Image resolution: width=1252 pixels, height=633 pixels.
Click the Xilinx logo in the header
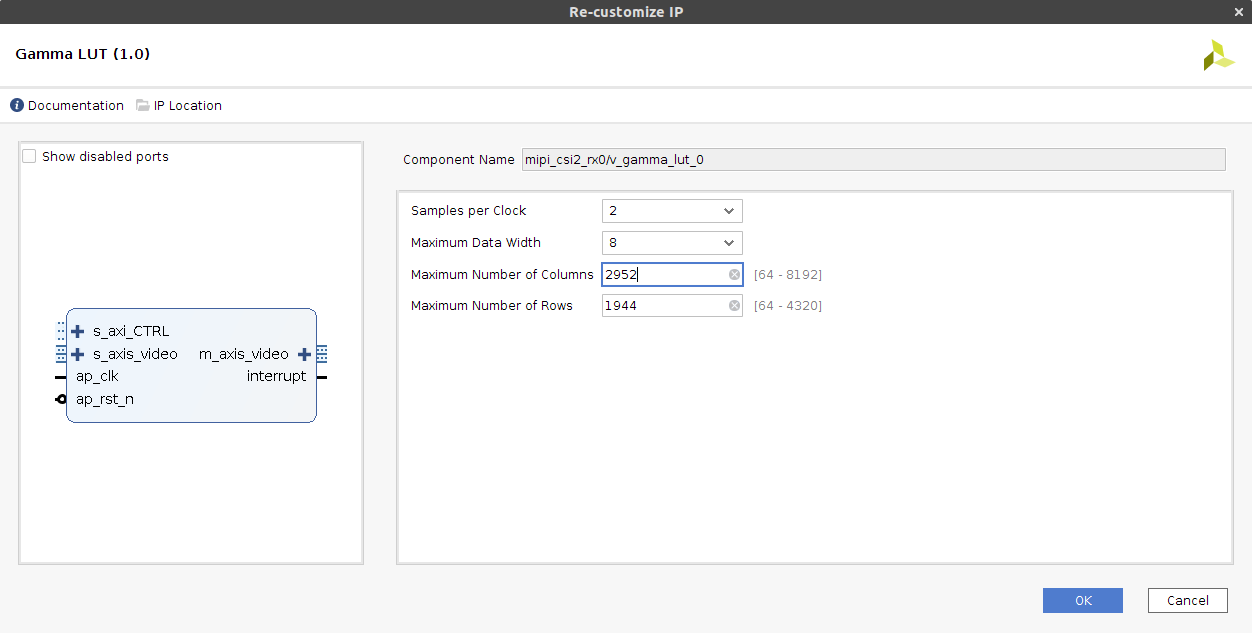coord(1218,55)
